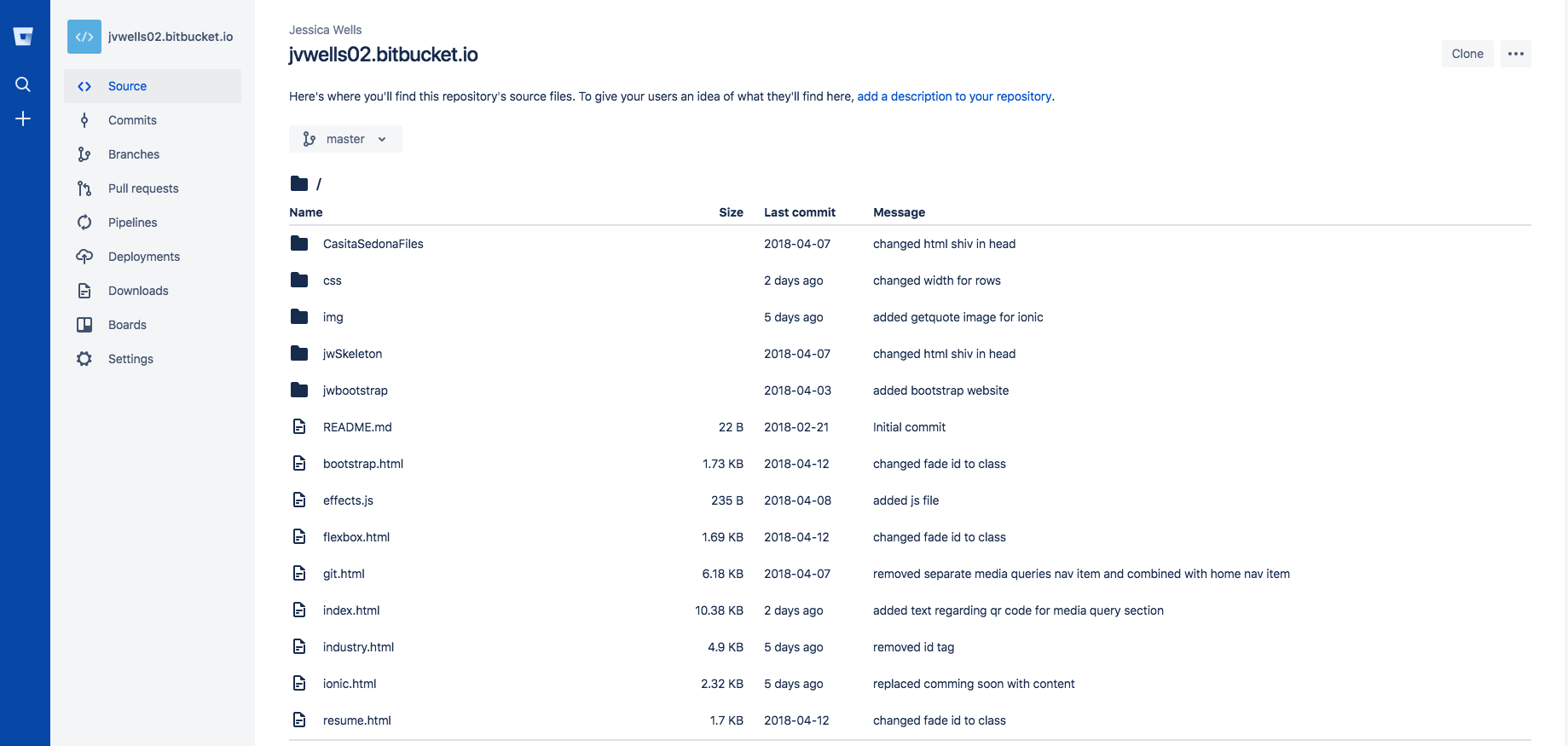Image resolution: width=1568 pixels, height=746 pixels.
Task: Click the root folder icon in breadcrumb
Action: pos(299,183)
